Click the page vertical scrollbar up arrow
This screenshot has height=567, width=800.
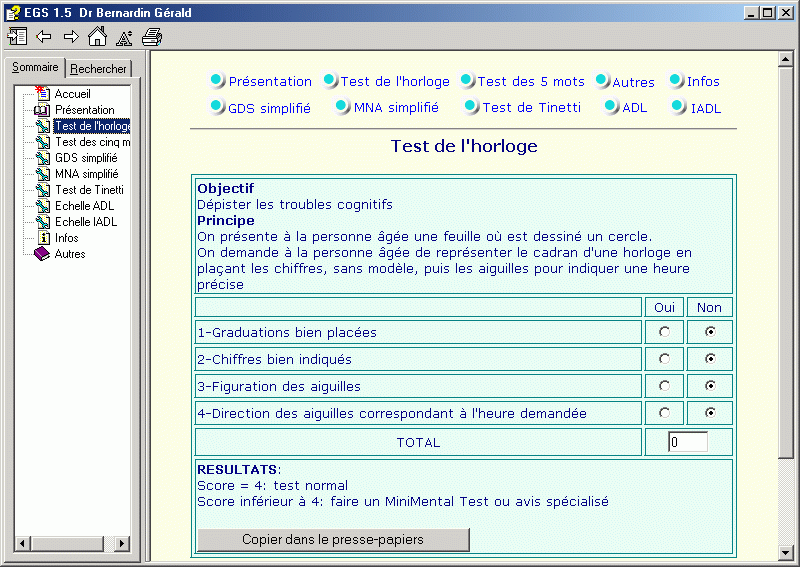click(x=786, y=59)
